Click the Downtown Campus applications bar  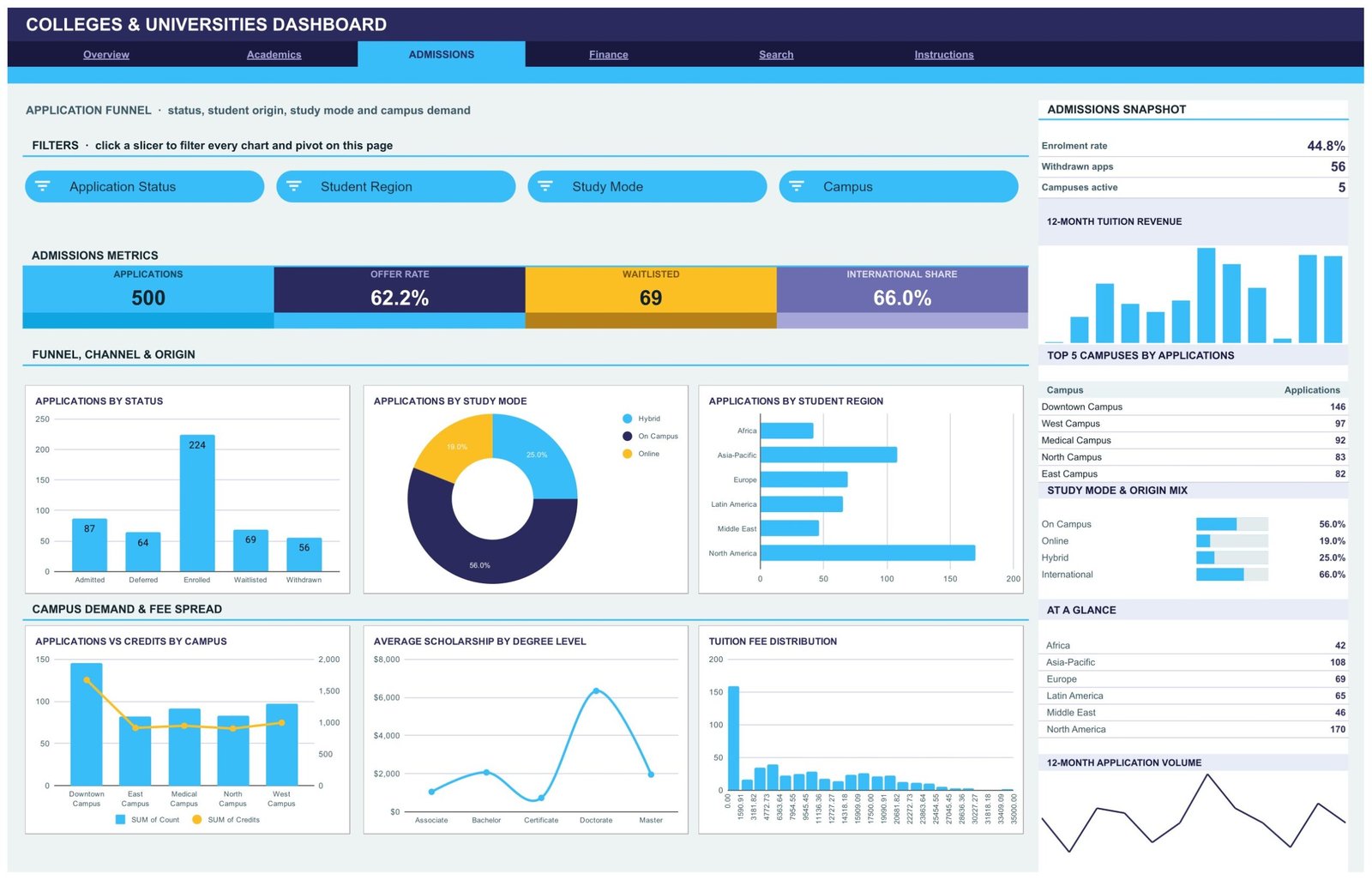pyautogui.click(x=87, y=724)
